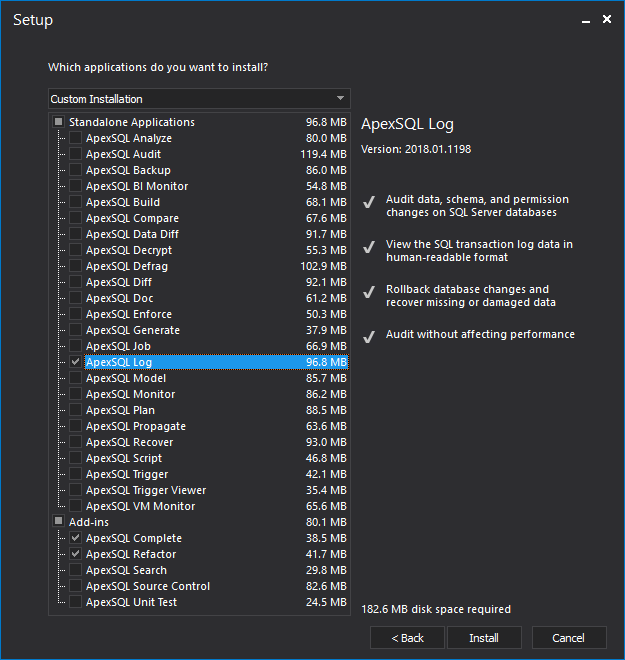
Task: Select the ApexSQL Analyze row label
Action: tap(129, 138)
